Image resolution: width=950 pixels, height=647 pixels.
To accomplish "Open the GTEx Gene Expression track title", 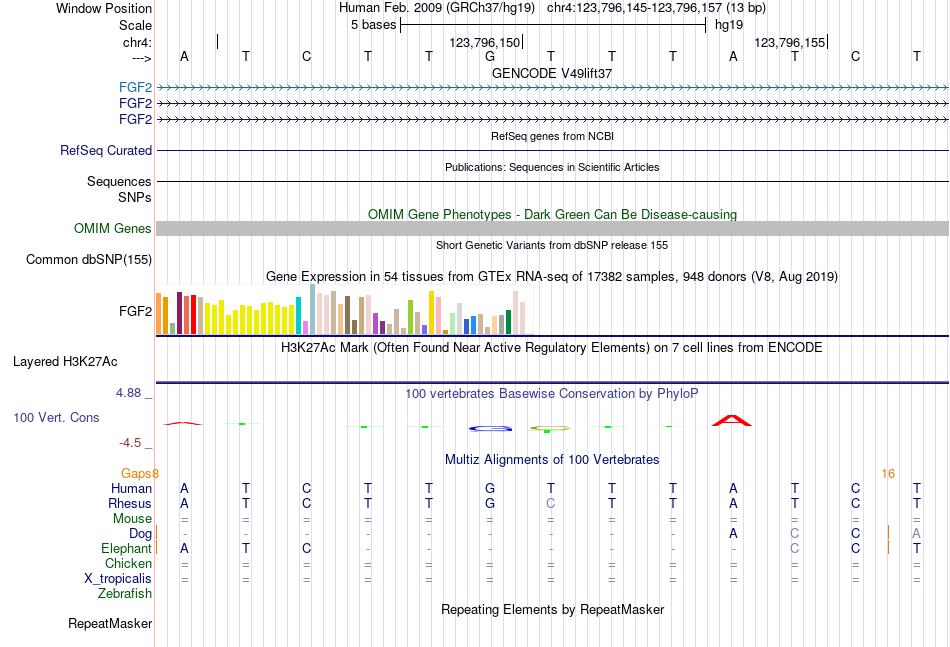I will (552, 277).
